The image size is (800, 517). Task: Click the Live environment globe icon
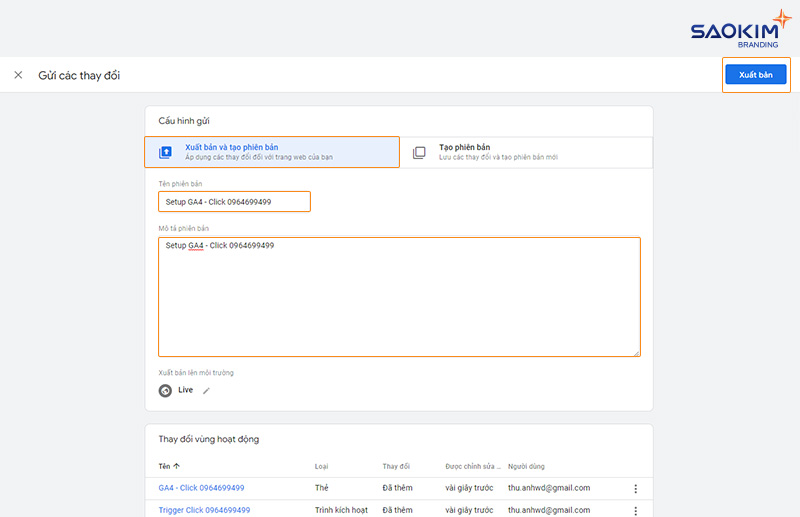click(165, 391)
